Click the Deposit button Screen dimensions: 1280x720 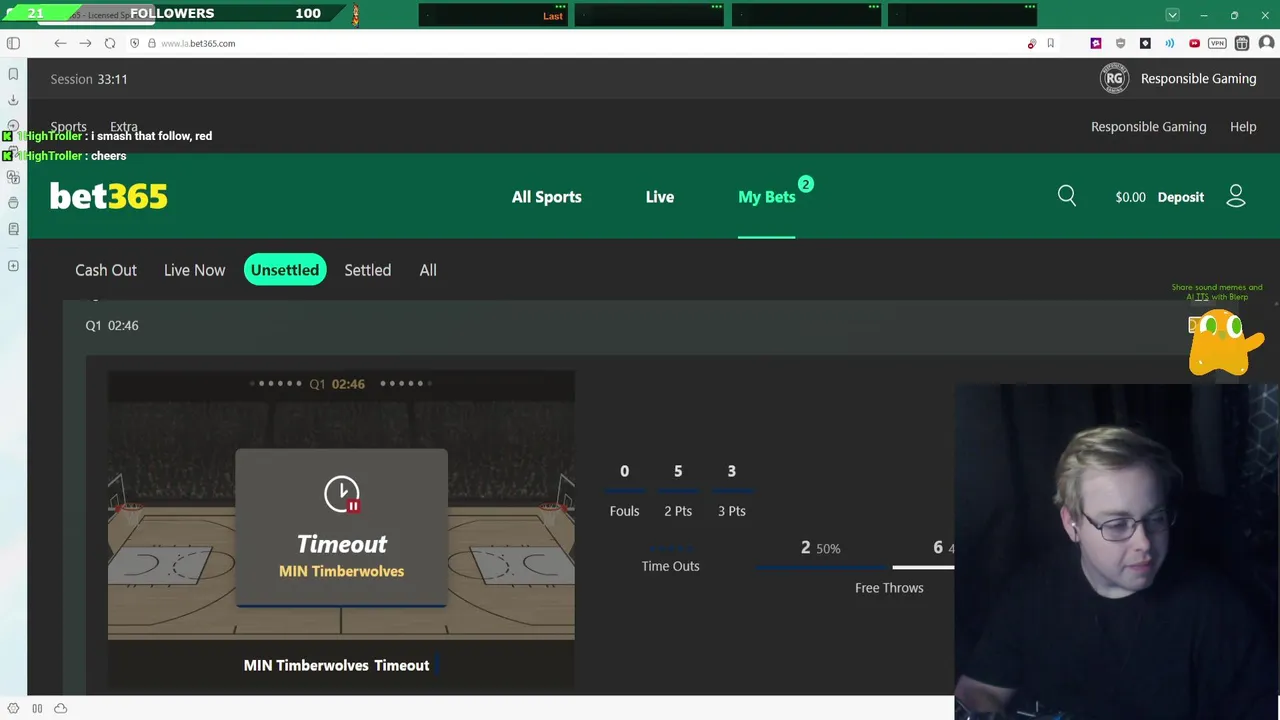1181,197
